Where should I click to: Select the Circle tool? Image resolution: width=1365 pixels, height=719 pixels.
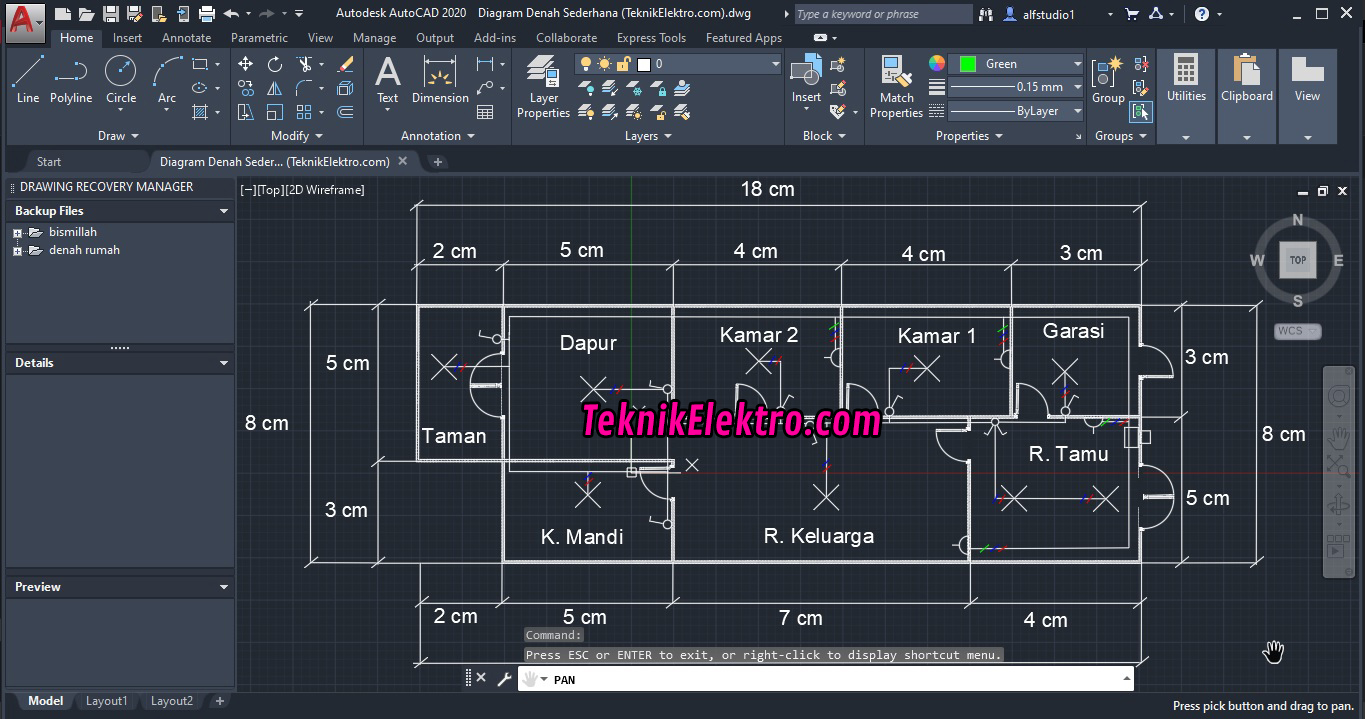click(121, 80)
